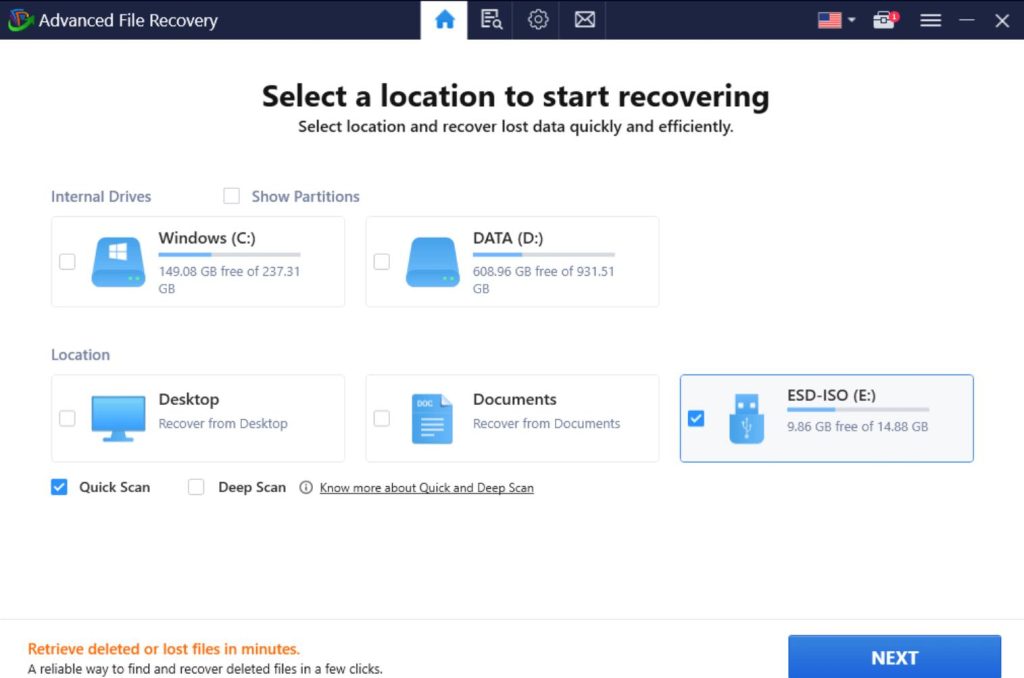Screen dimensions: 1024x678
Task: Click the Internal Drives section label
Action: pyautogui.click(x=101, y=197)
